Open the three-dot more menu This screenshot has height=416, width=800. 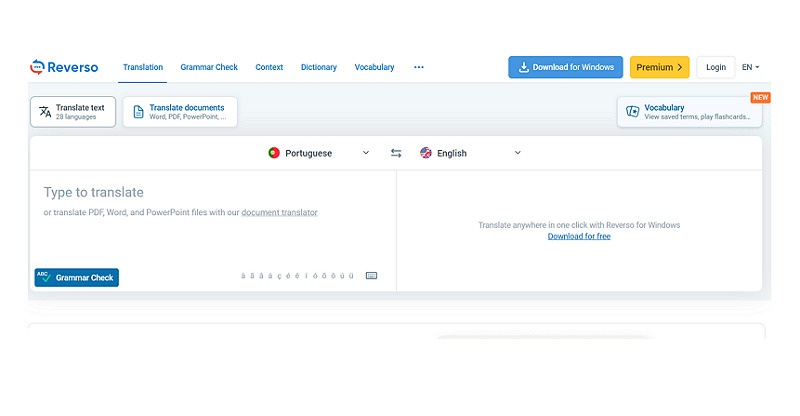pos(419,67)
